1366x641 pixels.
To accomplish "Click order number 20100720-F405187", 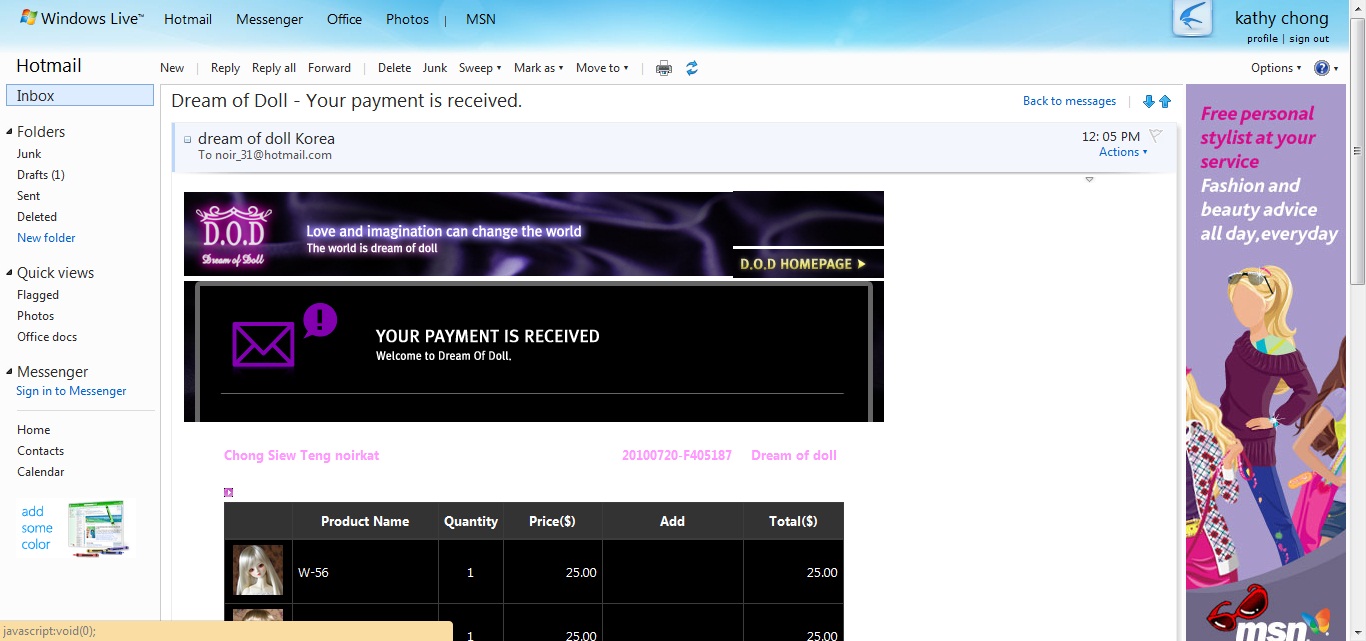I will 677,455.
